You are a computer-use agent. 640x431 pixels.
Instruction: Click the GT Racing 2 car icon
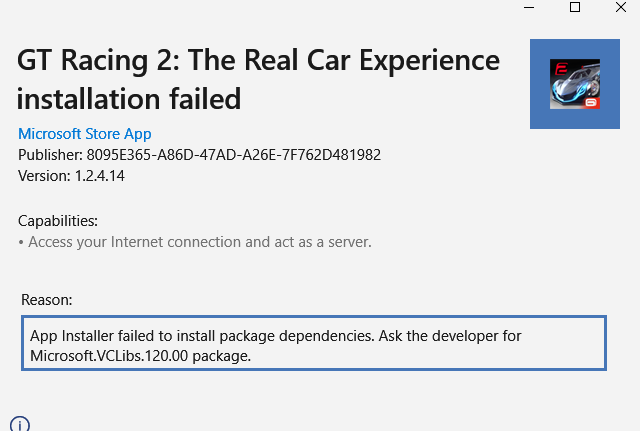(x=575, y=84)
